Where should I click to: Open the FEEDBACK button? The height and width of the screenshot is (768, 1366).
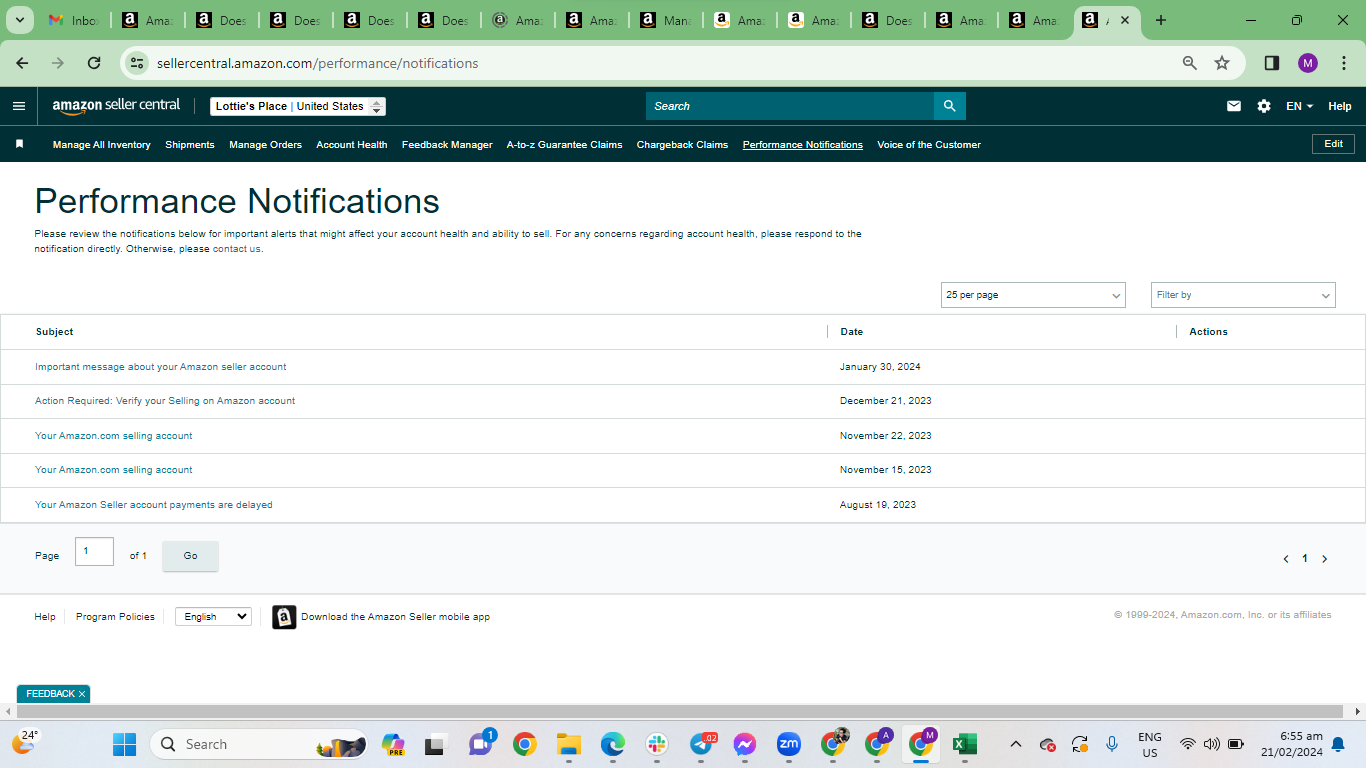pyautogui.click(x=50, y=694)
